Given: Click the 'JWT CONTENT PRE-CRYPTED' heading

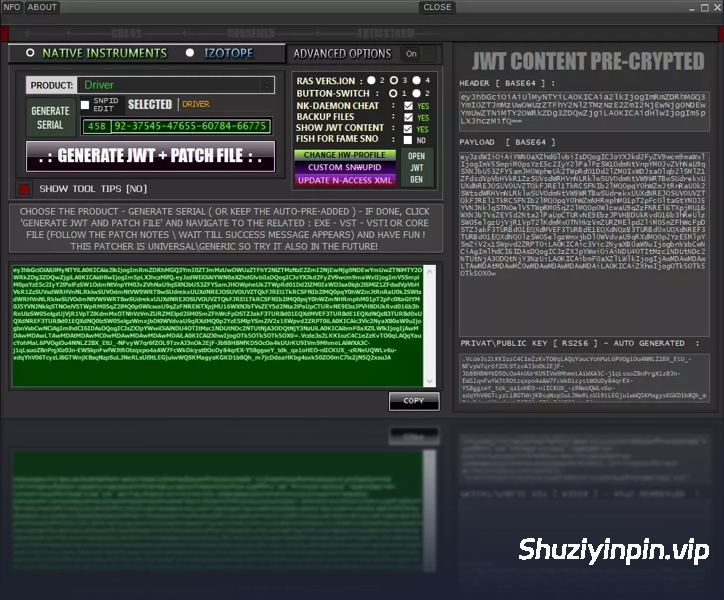Looking at the screenshot, I should [x=588, y=61].
